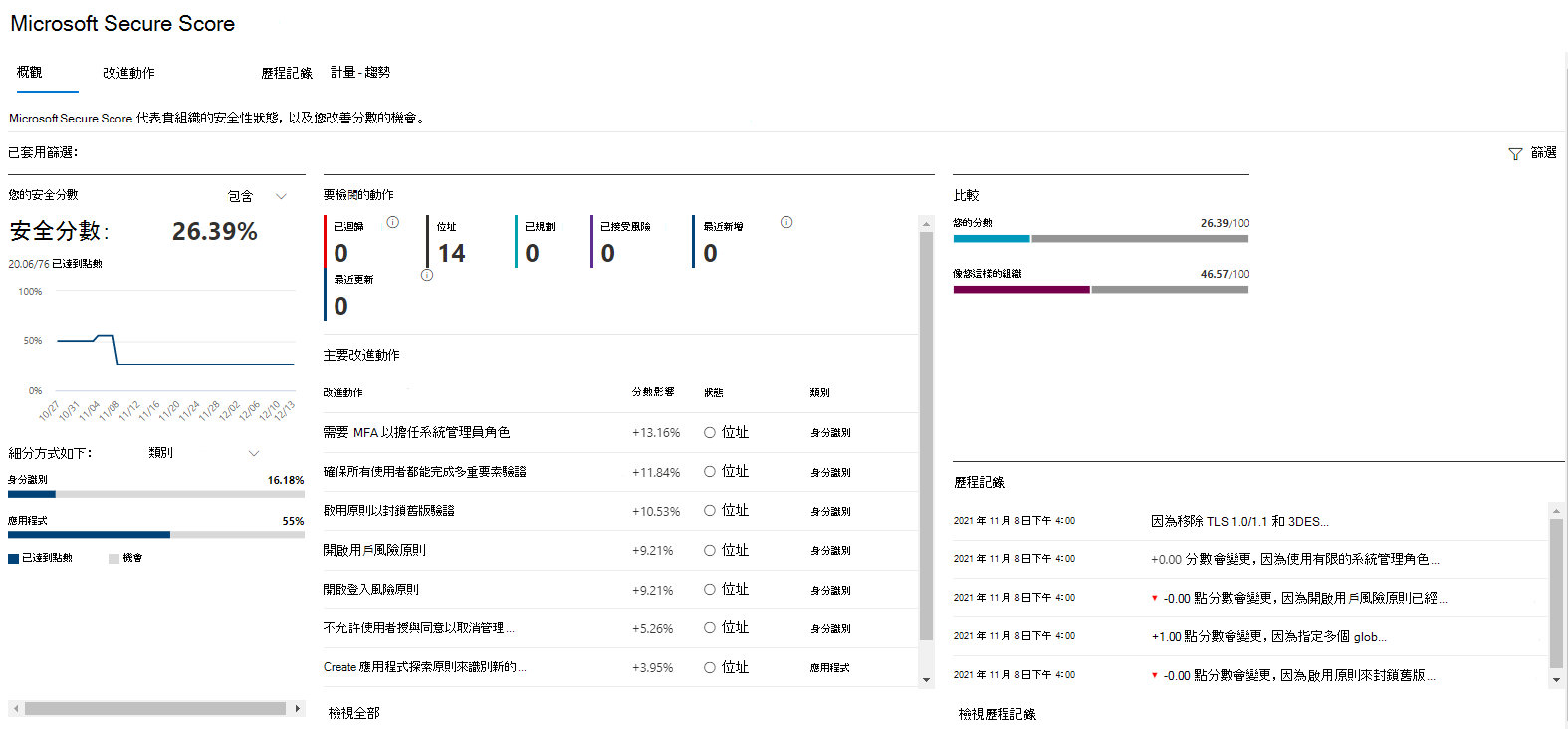The height and width of the screenshot is (729, 1568).
Task: Select radio for 不允許使用者授與同意 row
Action: tap(710, 628)
